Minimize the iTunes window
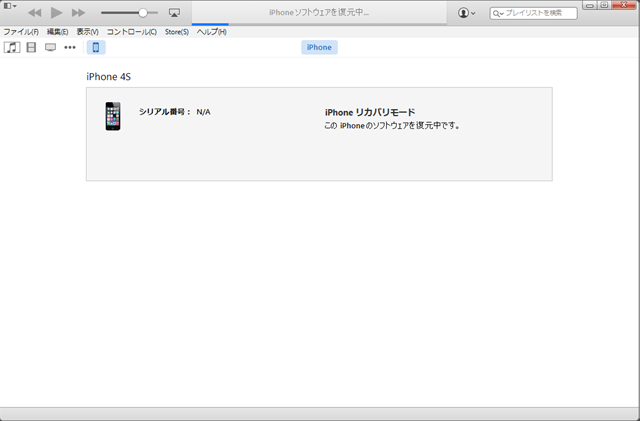Viewport: 640px width, 421px height. point(589,5)
